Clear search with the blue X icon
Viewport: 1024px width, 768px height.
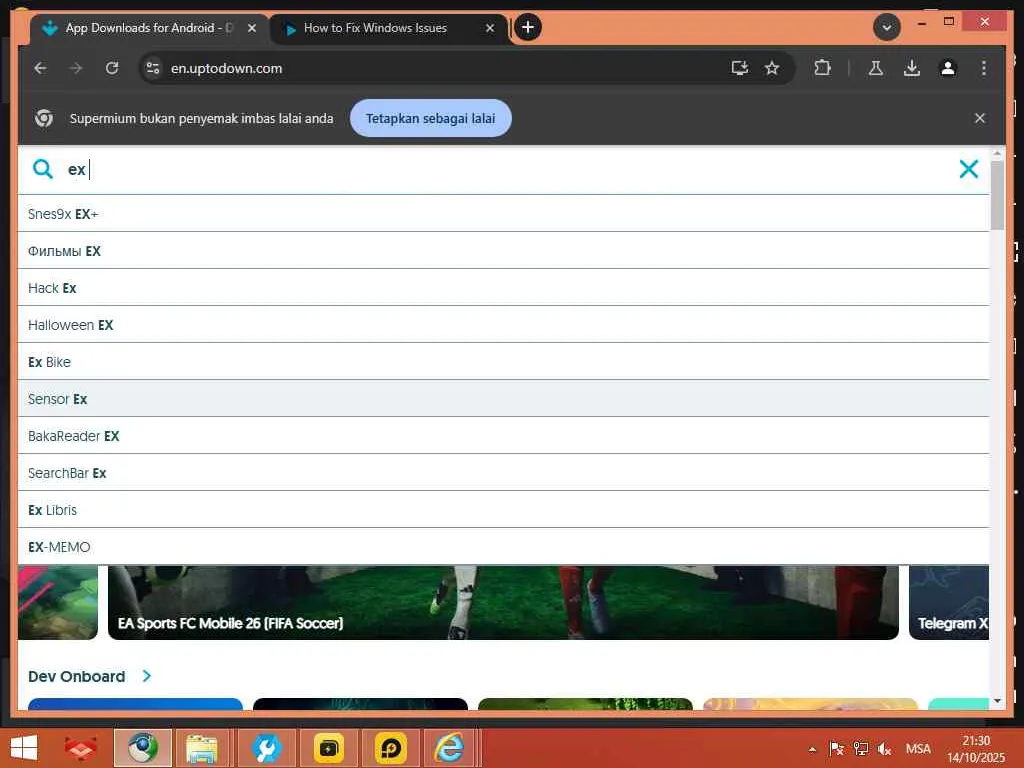pos(968,169)
